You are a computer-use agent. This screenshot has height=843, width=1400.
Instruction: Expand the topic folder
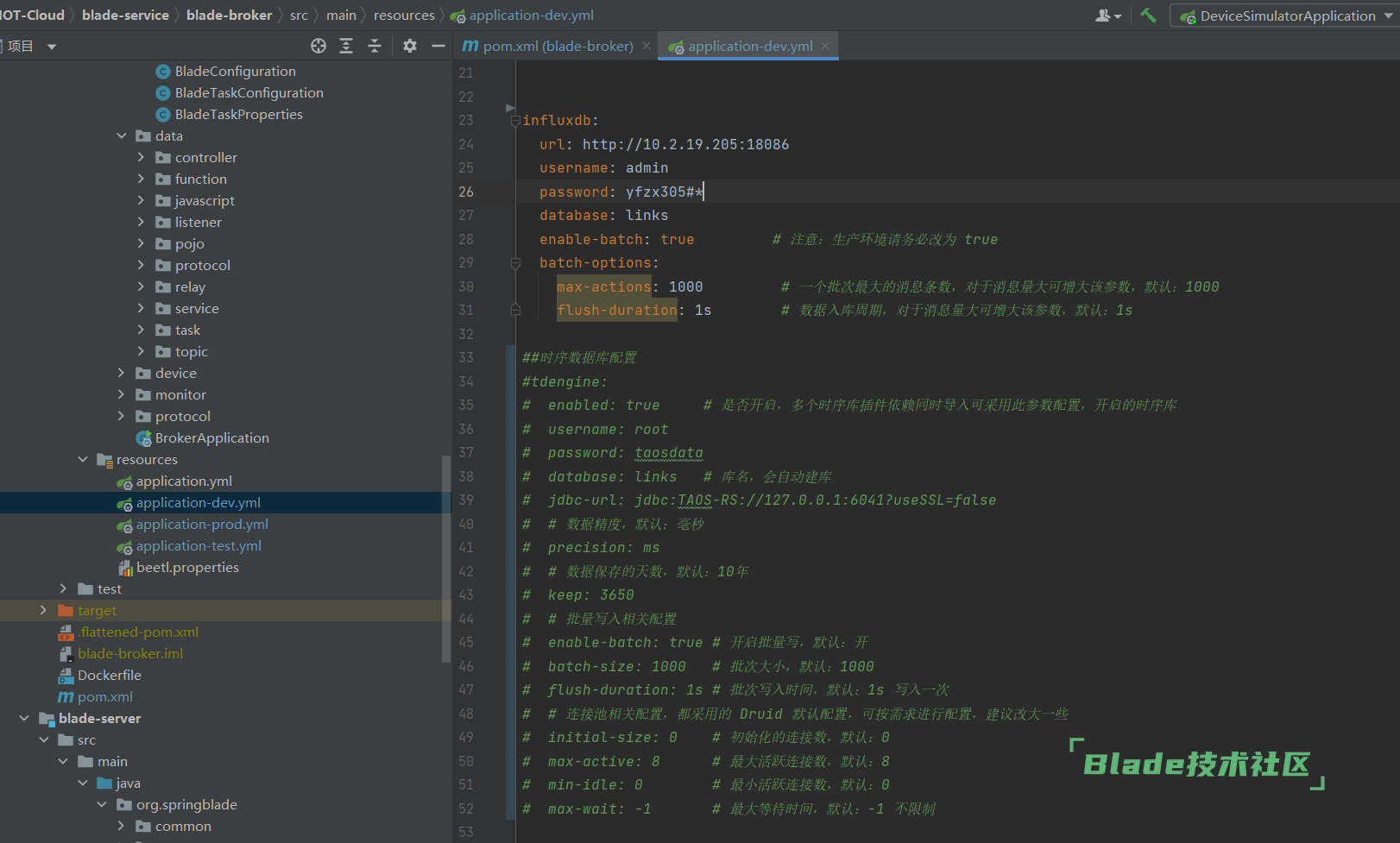click(141, 351)
